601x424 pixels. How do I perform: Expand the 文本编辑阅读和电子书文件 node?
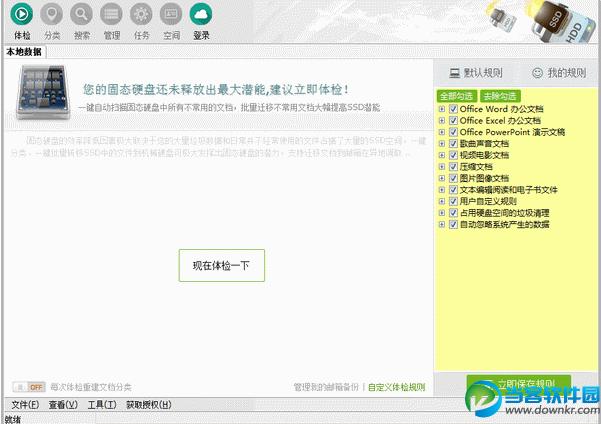pos(442,189)
